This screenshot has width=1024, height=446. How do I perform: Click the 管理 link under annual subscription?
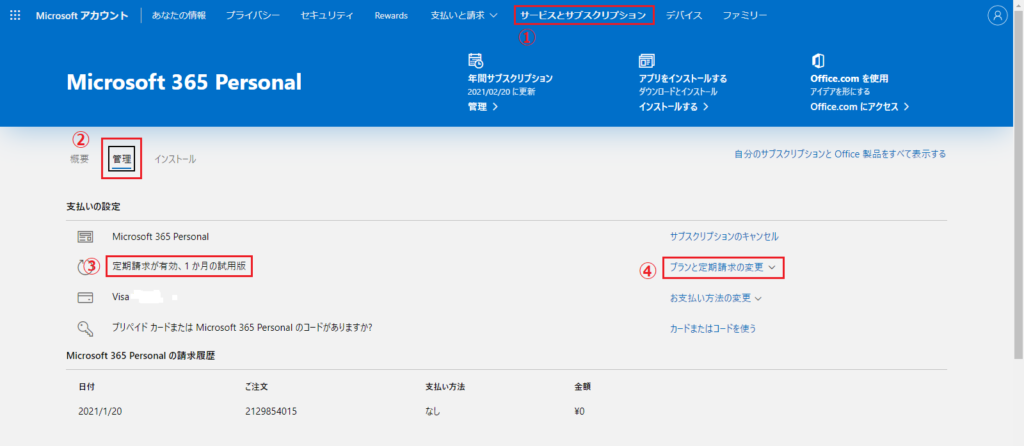[x=483, y=106]
